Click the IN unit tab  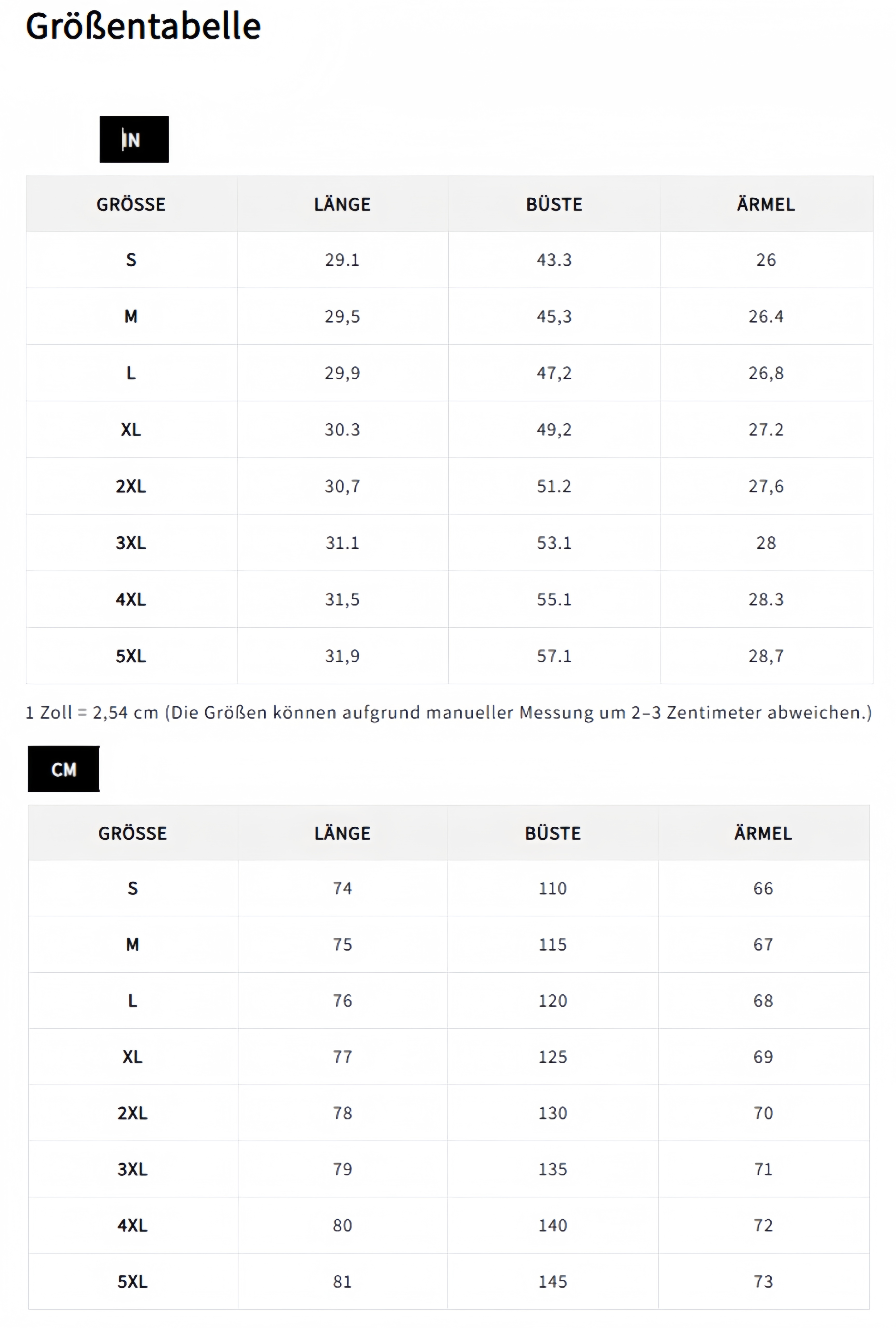(134, 140)
